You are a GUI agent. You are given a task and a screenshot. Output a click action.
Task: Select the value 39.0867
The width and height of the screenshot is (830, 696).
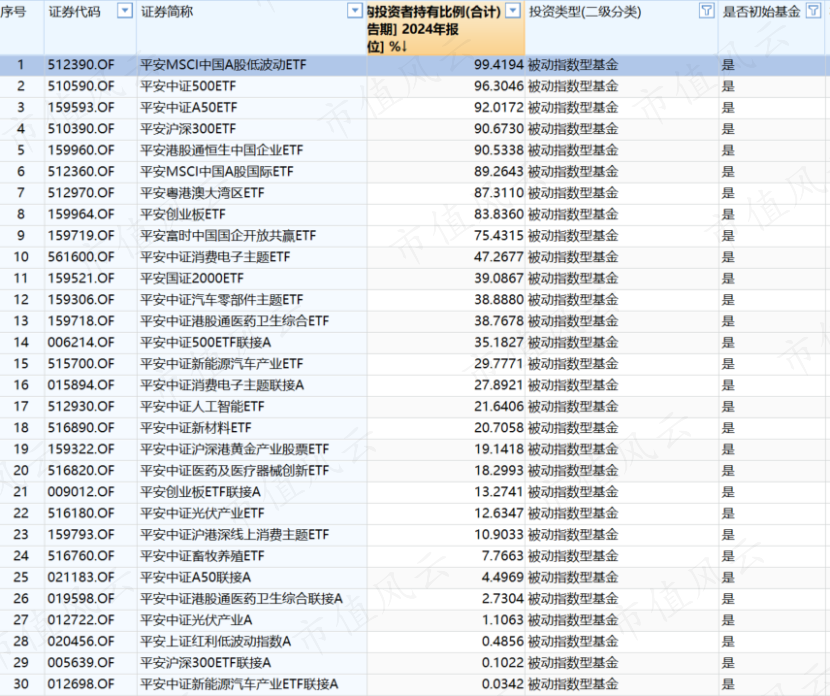(x=499, y=278)
